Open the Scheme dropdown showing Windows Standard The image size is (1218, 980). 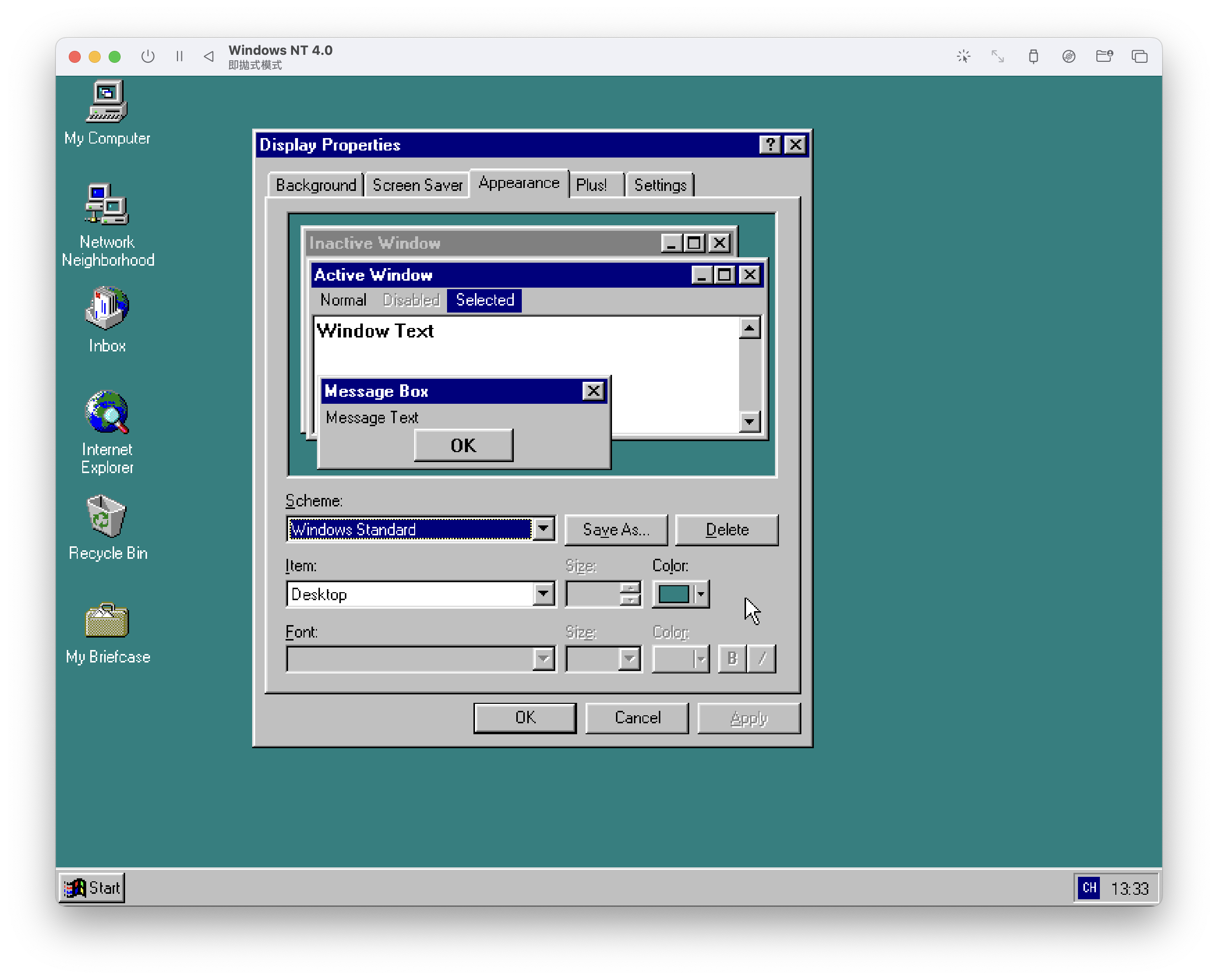(x=544, y=529)
